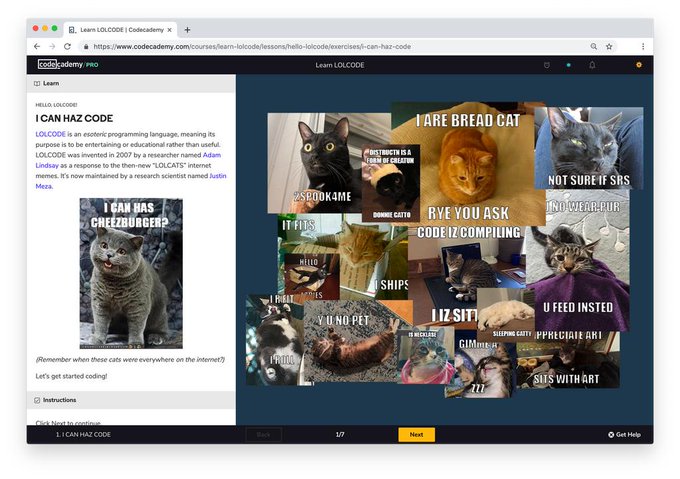Click the browser forward arrow
The image size is (680, 479).
click(x=52, y=46)
